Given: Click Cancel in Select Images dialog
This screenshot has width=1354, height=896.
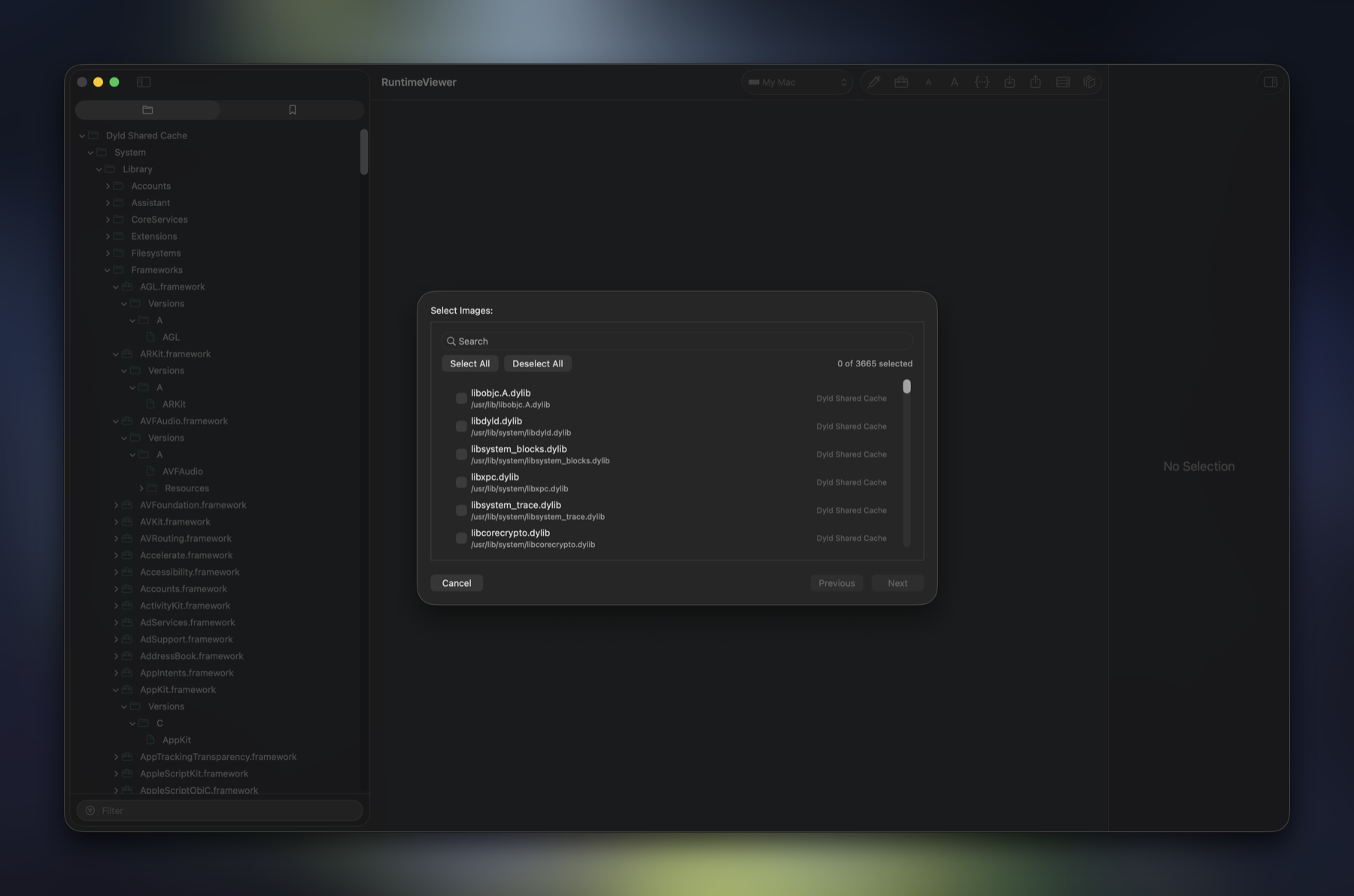Looking at the screenshot, I should click(457, 583).
